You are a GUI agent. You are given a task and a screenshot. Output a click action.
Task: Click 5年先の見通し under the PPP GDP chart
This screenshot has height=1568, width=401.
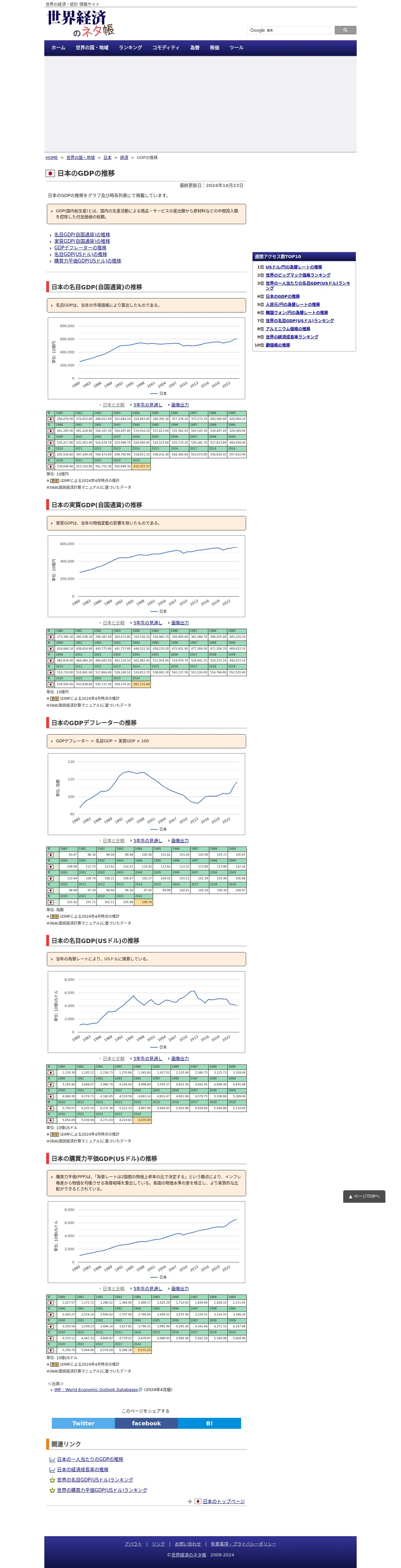147,1289
